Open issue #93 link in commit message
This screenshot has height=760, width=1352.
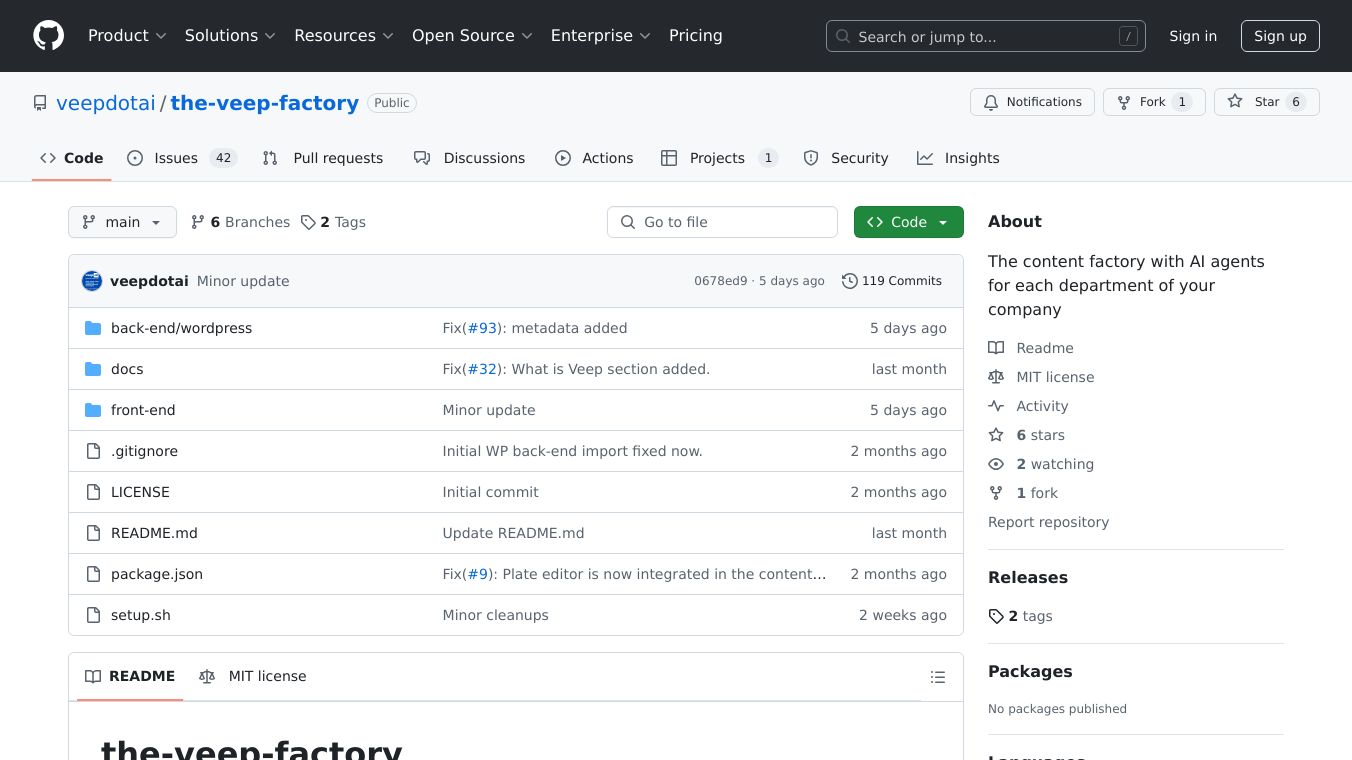point(482,328)
